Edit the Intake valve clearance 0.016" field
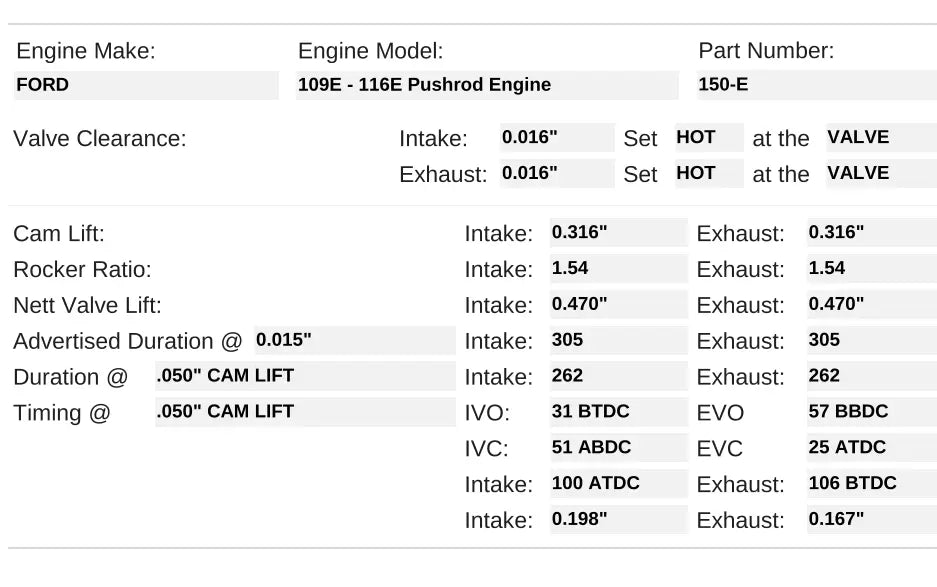Screen dimensions: 937x587 pyautogui.click(x=557, y=138)
